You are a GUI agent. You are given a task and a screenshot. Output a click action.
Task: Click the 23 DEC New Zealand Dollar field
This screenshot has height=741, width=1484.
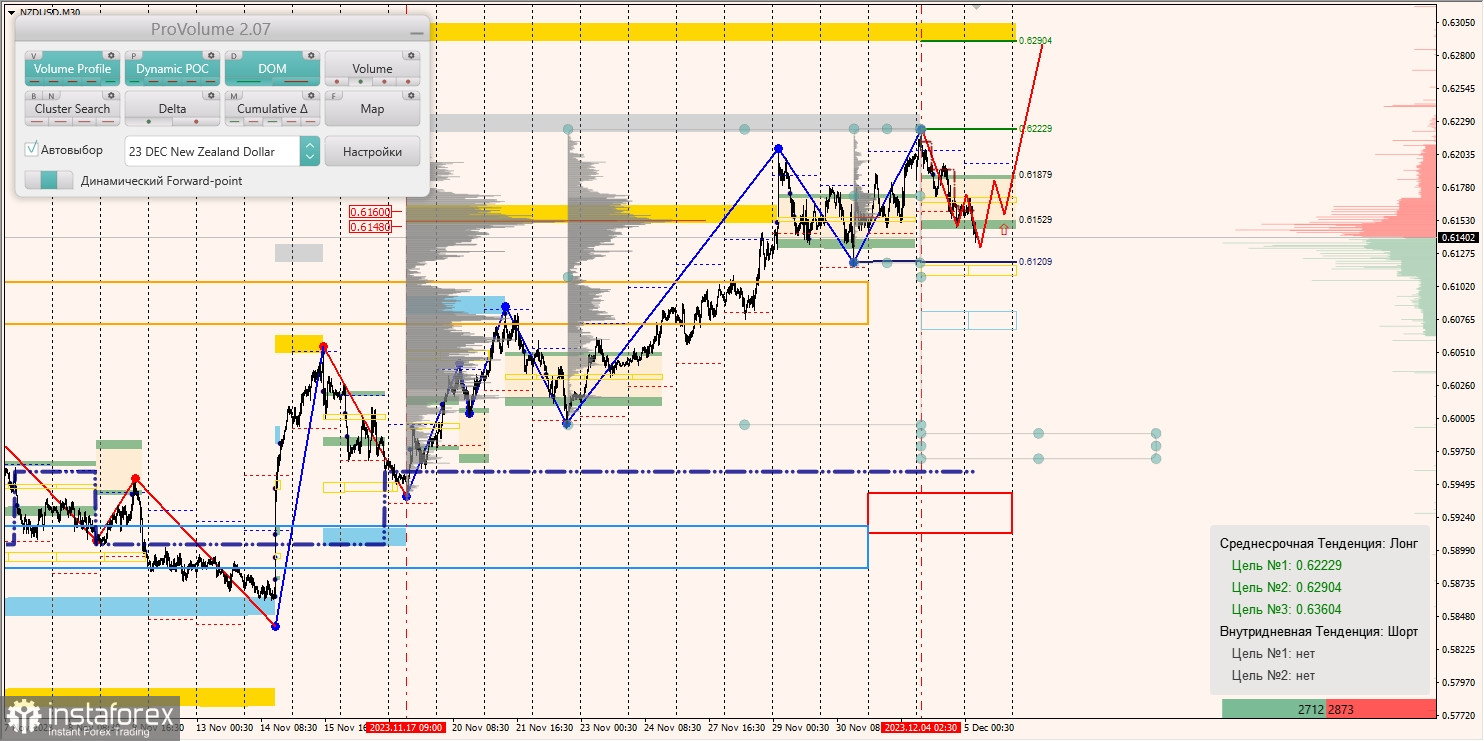pos(212,151)
